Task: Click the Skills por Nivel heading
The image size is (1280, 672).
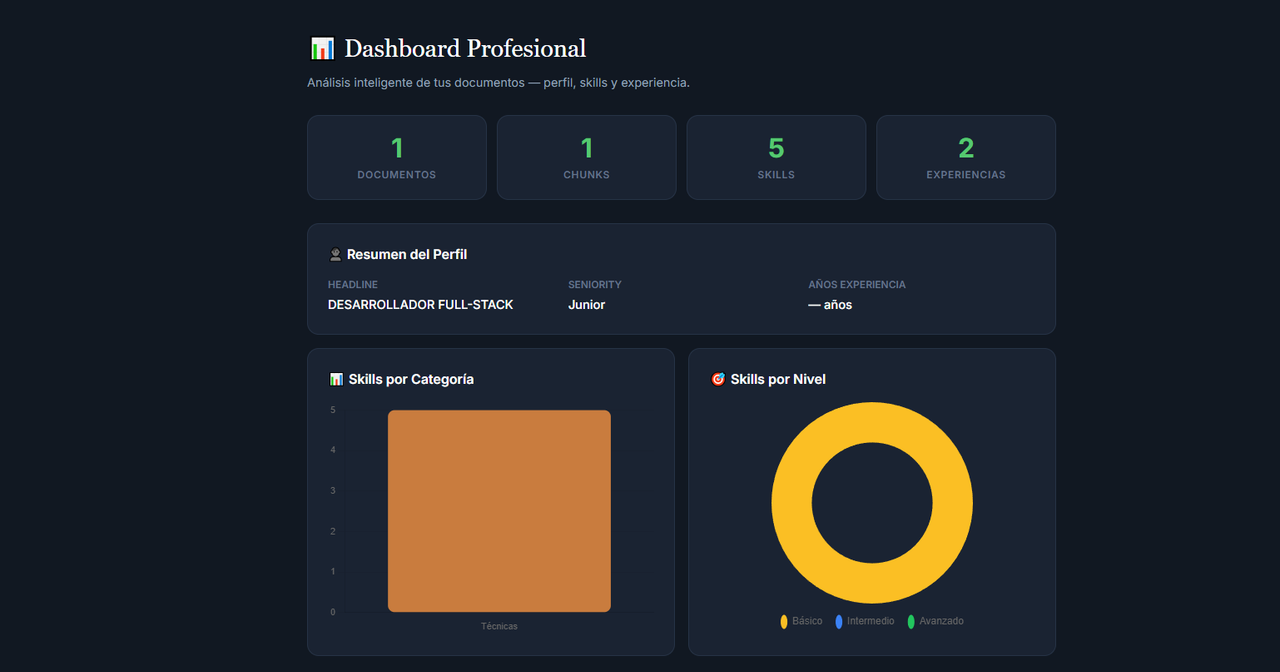Action: (x=778, y=379)
